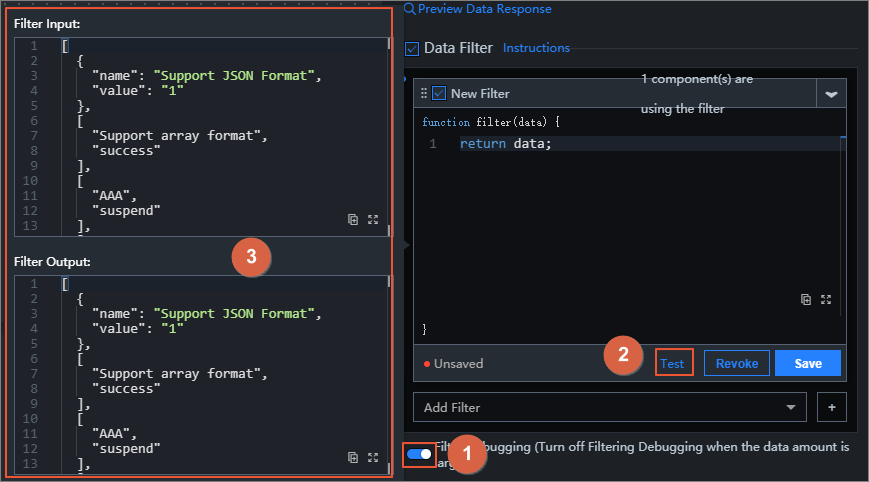This screenshot has height=482, width=869.
Task: Save the filter
Action: (x=807, y=363)
